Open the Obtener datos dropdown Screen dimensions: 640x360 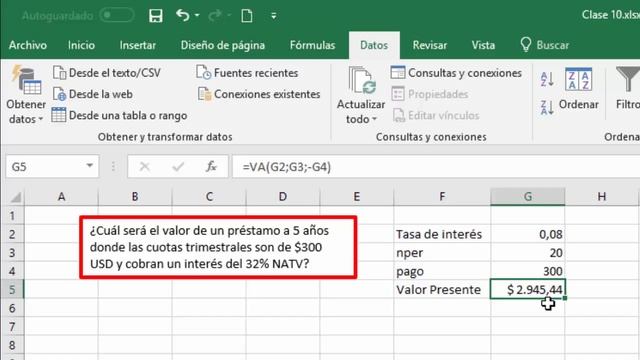click(25, 95)
